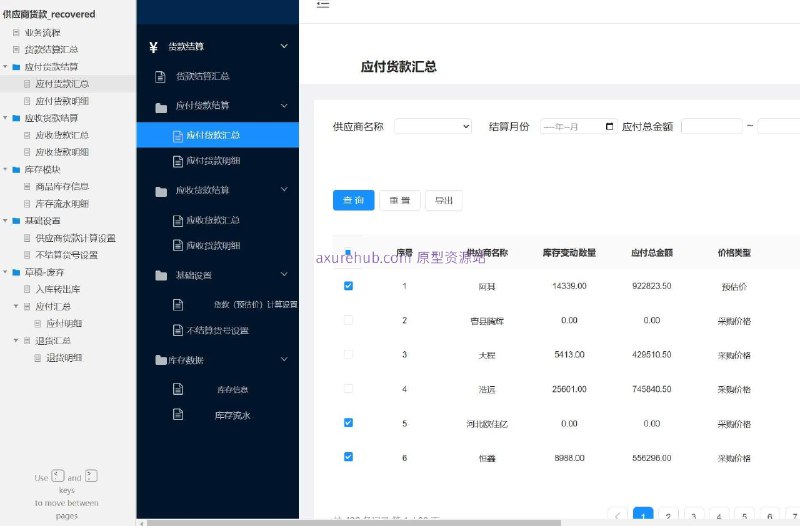800x526 pixels.
Task: Collapse sidebar 应收货款结算 using its chevron
Action: pyautogui.click(x=284, y=190)
